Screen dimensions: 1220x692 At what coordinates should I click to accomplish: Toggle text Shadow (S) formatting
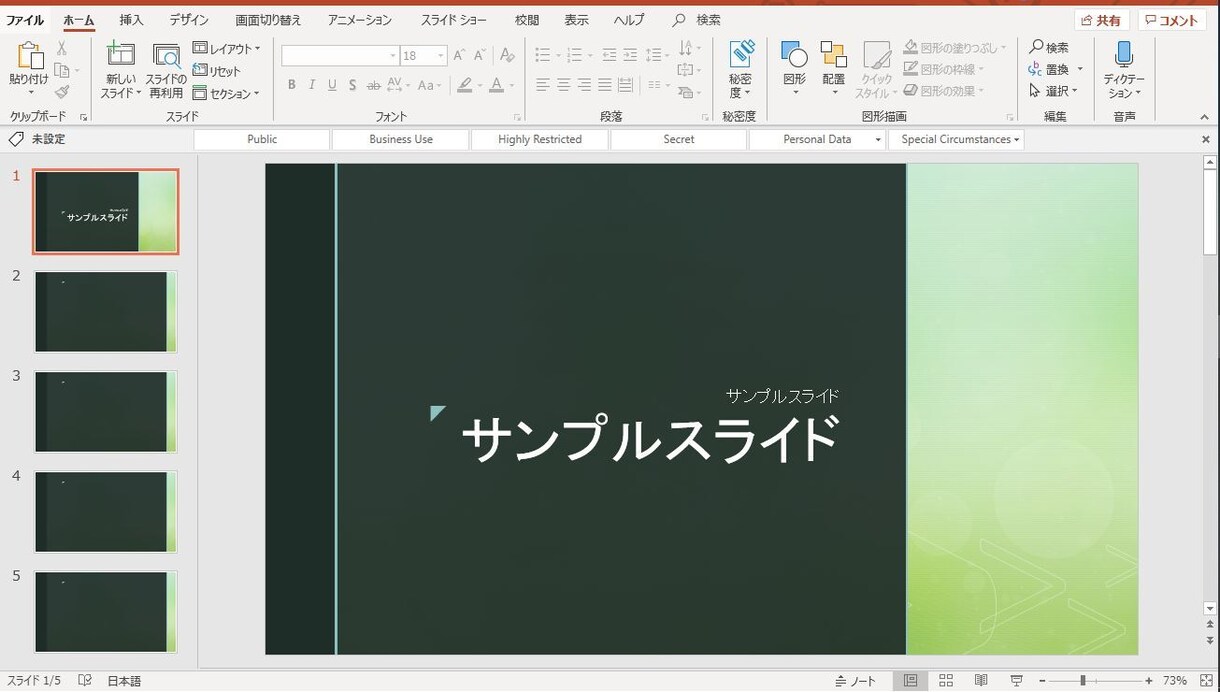(x=353, y=85)
